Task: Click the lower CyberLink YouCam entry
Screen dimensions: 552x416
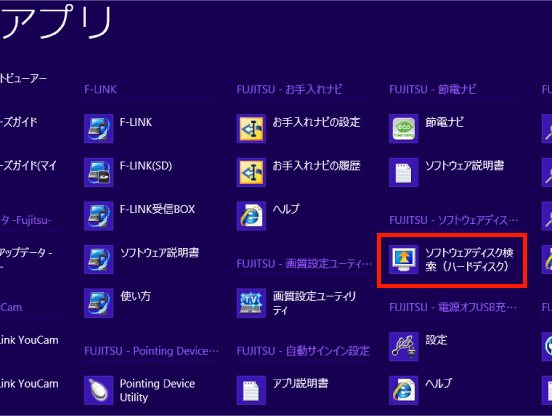Action: tap(29, 384)
